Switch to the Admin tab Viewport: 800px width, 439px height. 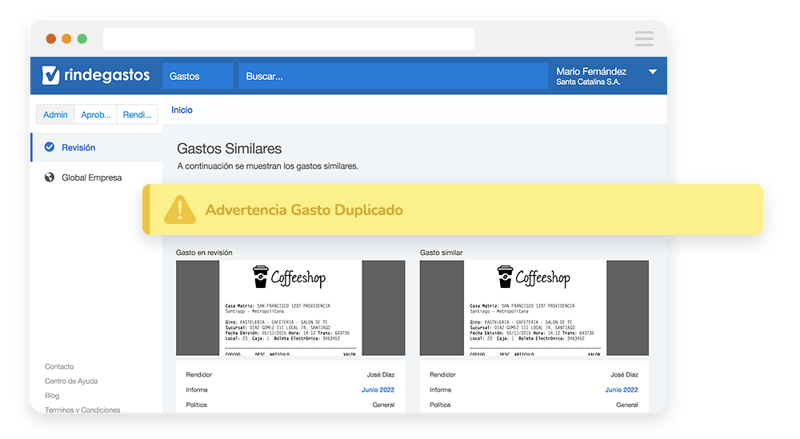pyautogui.click(x=56, y=115)
